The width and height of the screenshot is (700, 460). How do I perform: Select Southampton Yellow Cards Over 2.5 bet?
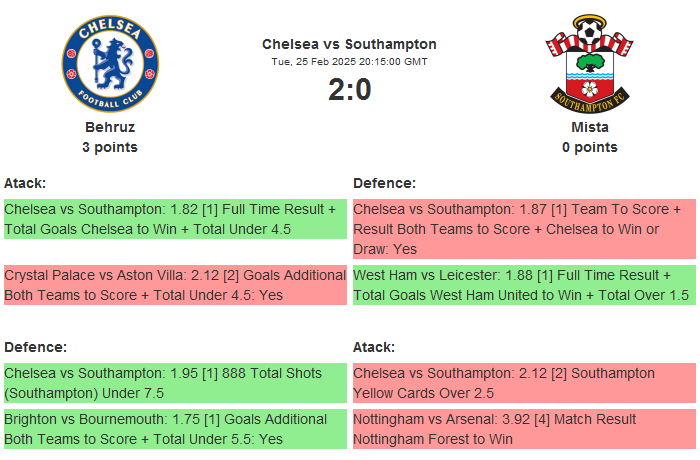[524, 383]
